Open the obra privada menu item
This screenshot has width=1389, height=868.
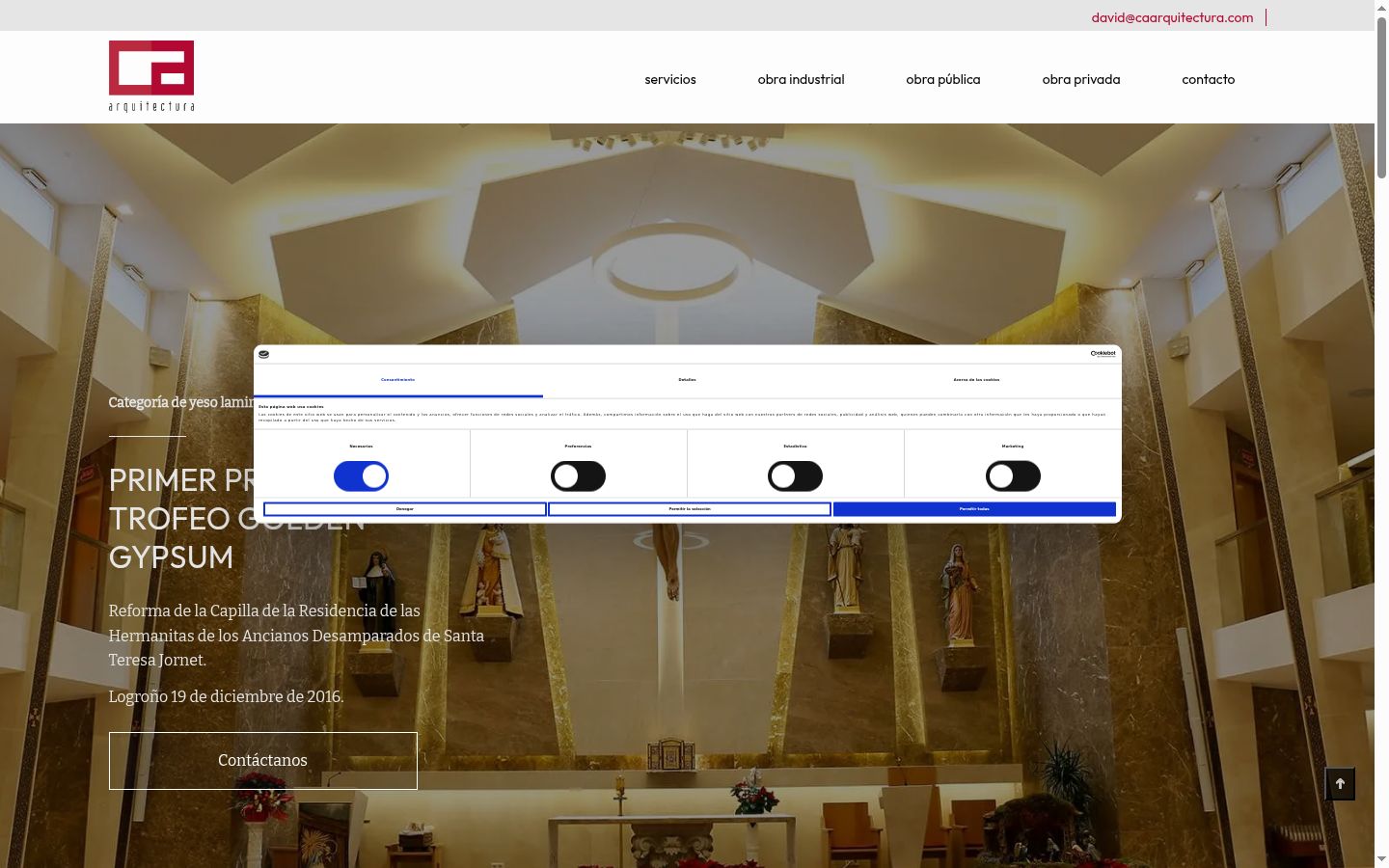[1081, 79]
